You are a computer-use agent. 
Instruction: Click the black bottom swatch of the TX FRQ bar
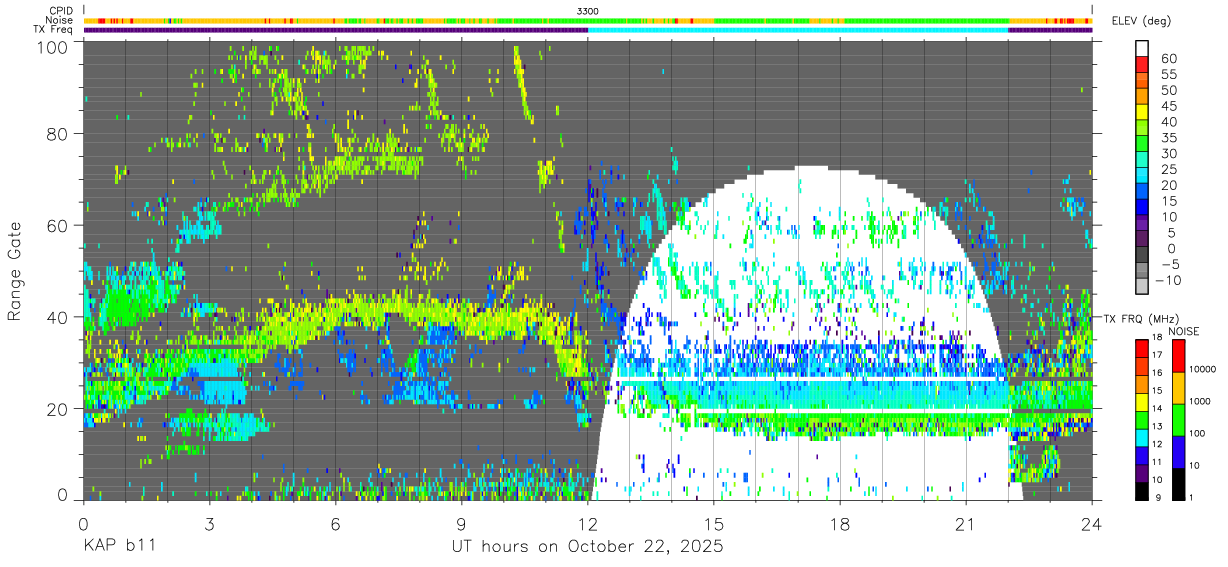tap(1142, 491)
